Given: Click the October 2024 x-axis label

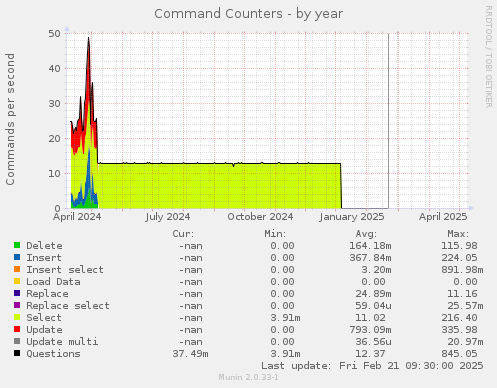Looking at the screenshot, I should point(260,217).
